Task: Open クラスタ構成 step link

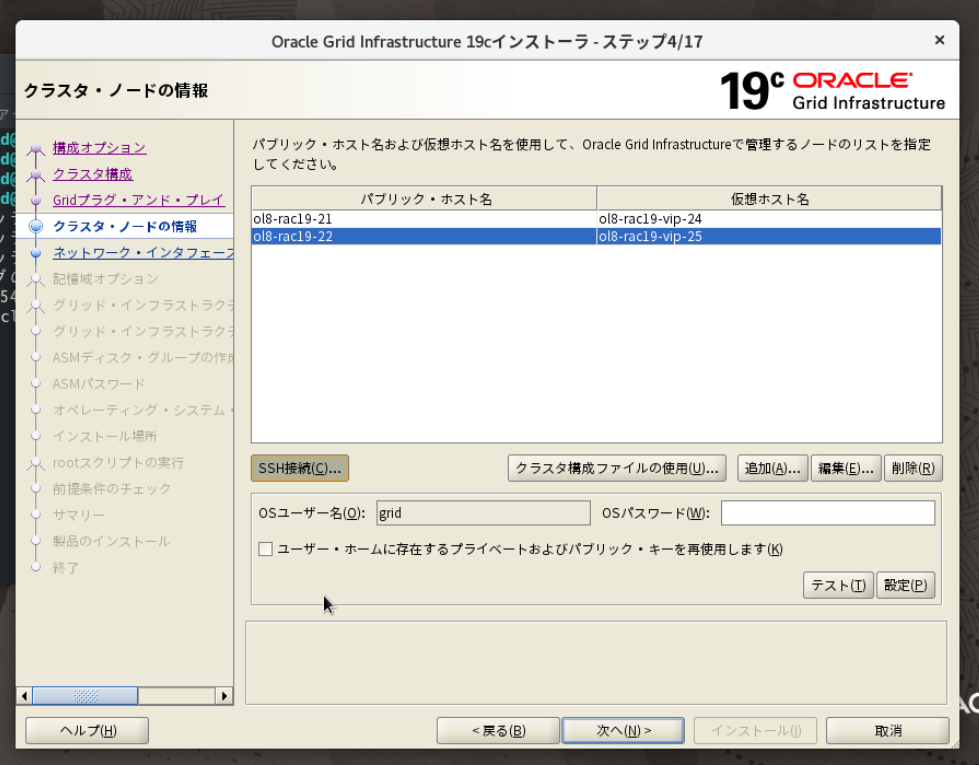Action: click(x=93, y=174)
